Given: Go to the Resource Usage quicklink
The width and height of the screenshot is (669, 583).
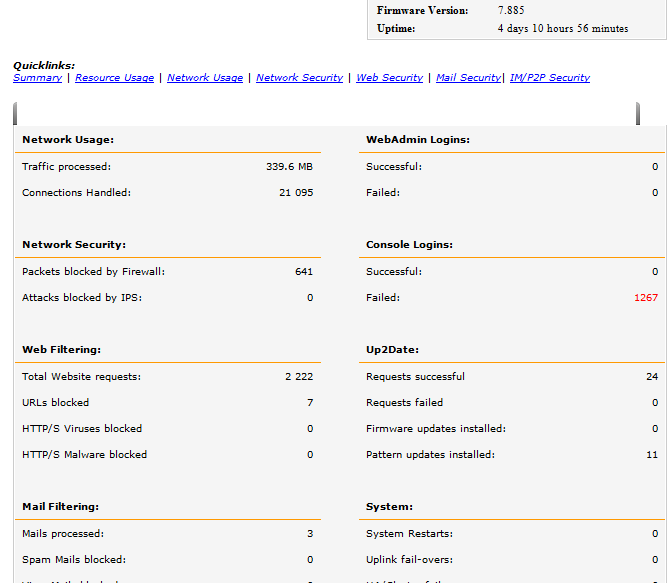Looking at the screenshot, I should coord(114,78).
